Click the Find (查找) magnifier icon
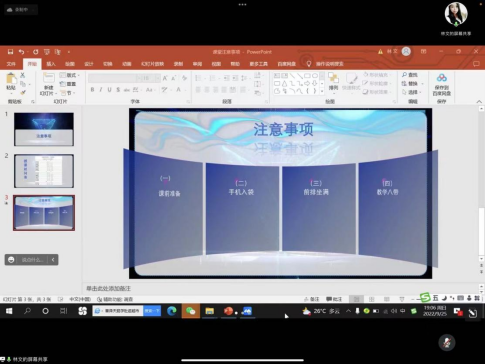The width and height of the screenshot is (486, 364). click(404, 75)
